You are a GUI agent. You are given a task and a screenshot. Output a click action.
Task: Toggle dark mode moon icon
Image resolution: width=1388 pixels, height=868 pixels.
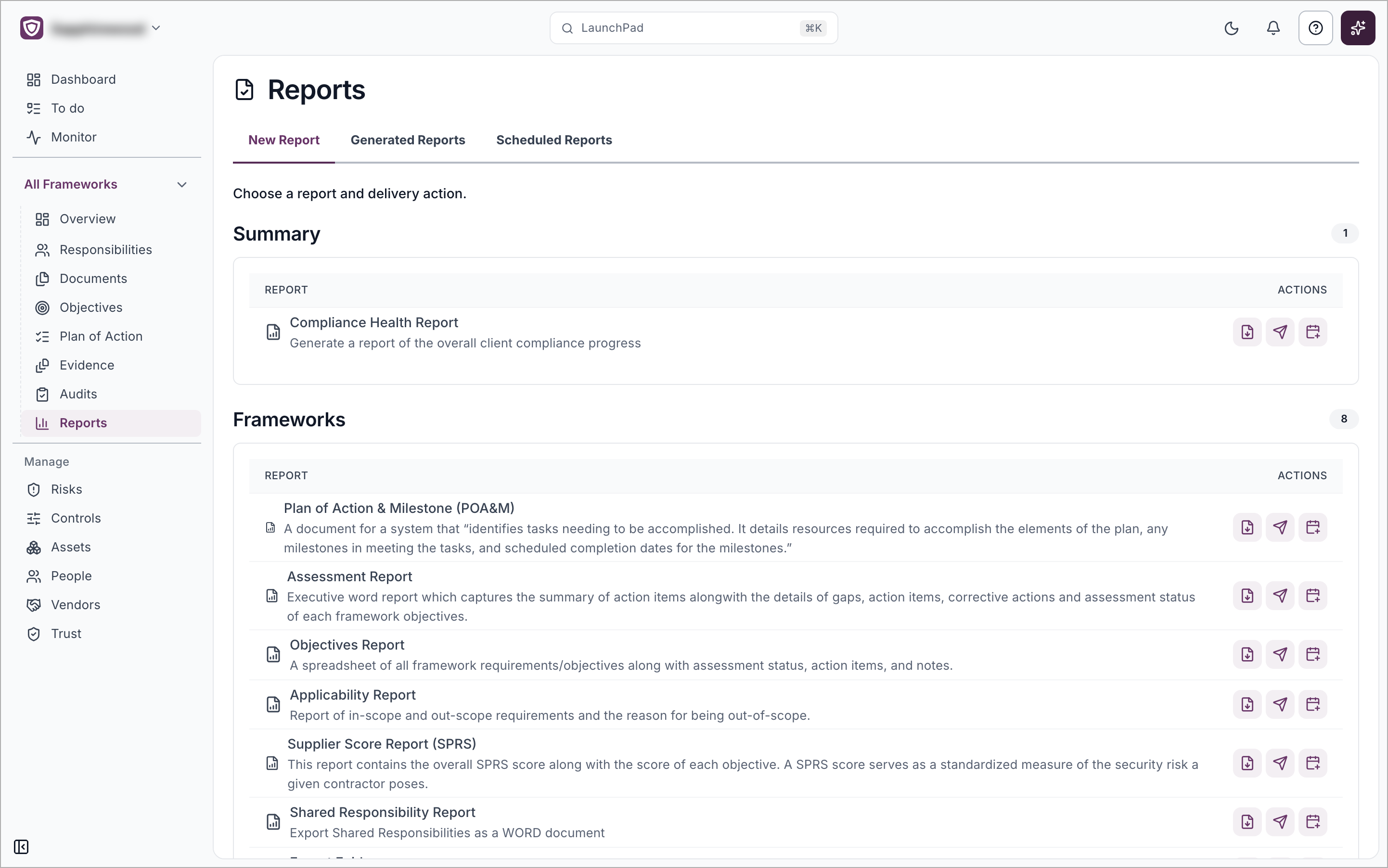tap(1231, 28)
